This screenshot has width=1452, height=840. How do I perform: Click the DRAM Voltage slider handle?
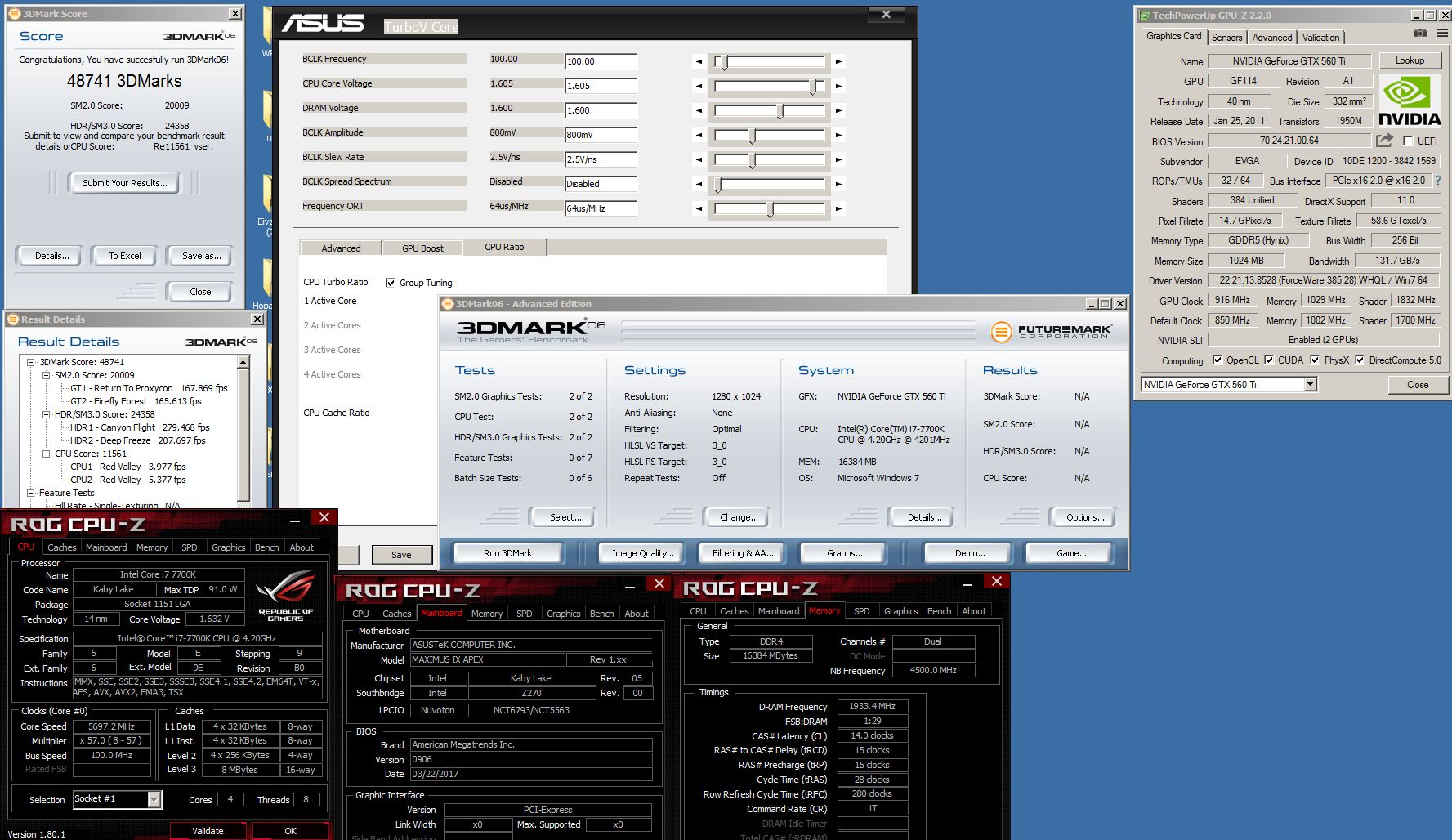click(780, 111)
